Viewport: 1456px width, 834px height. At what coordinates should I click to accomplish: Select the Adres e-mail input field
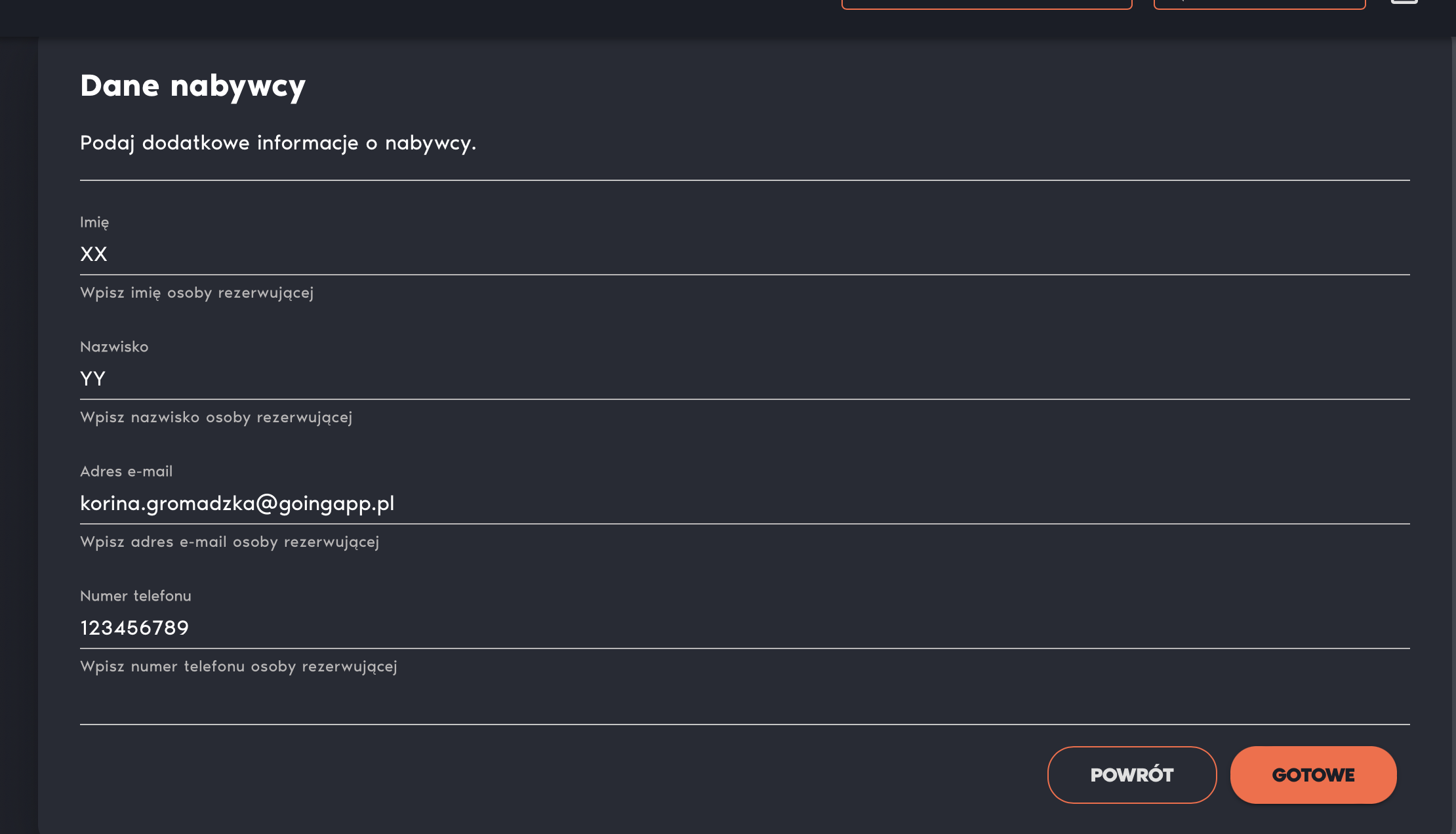[x=745, y=504]
